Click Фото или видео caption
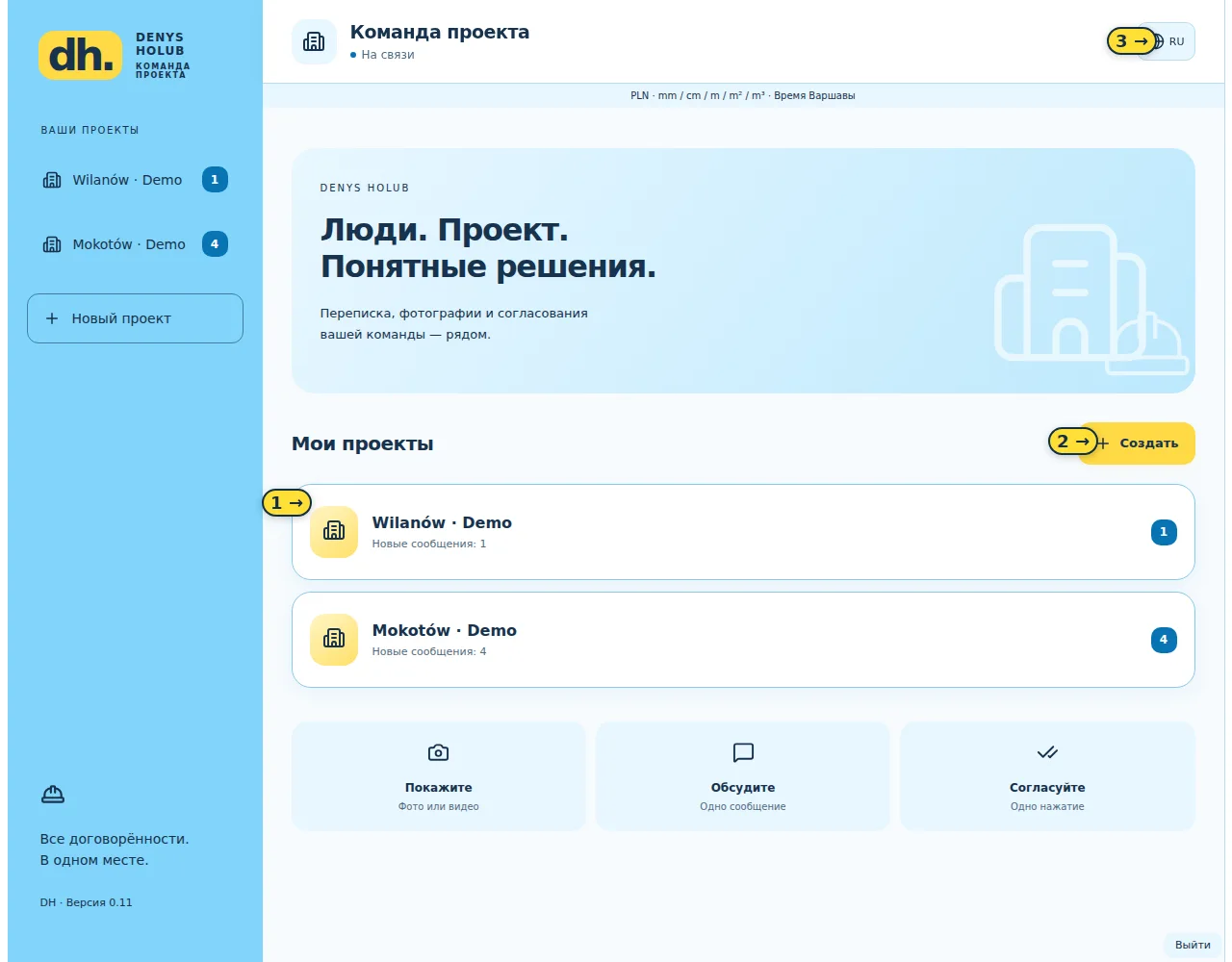 coord(439,807)
